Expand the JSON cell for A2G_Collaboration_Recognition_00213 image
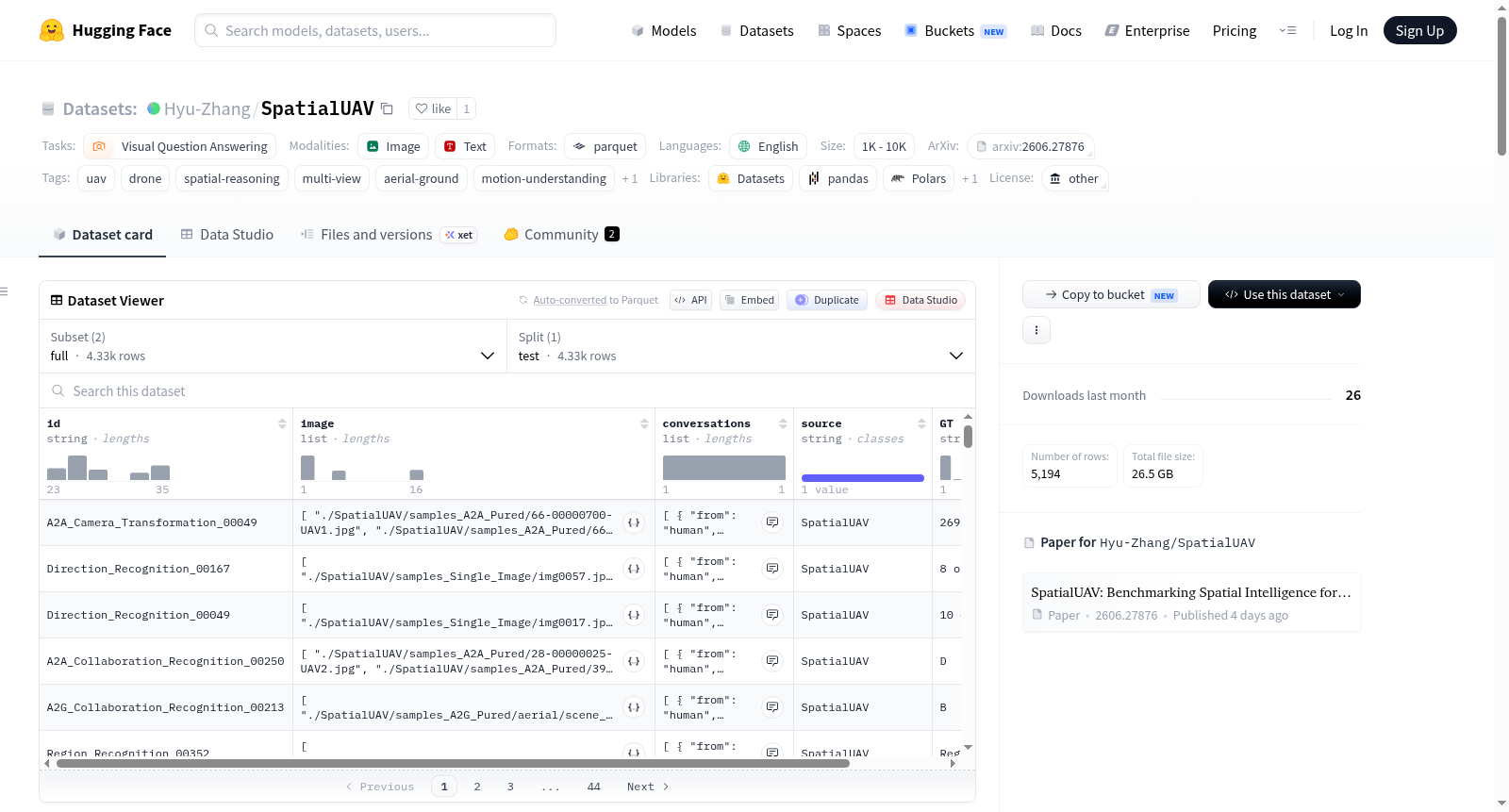The image size is (1509, 812). 634,707
